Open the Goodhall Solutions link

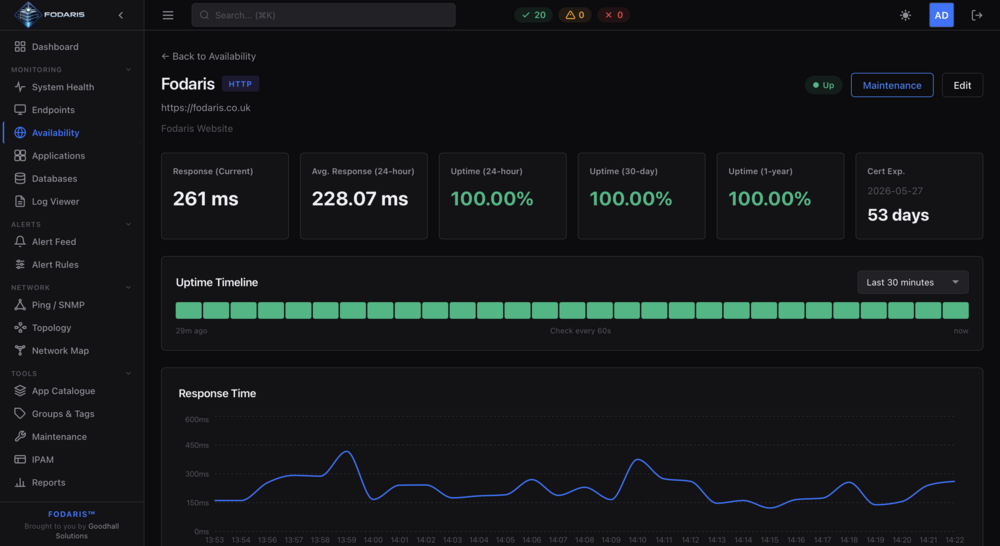[88, 531]
